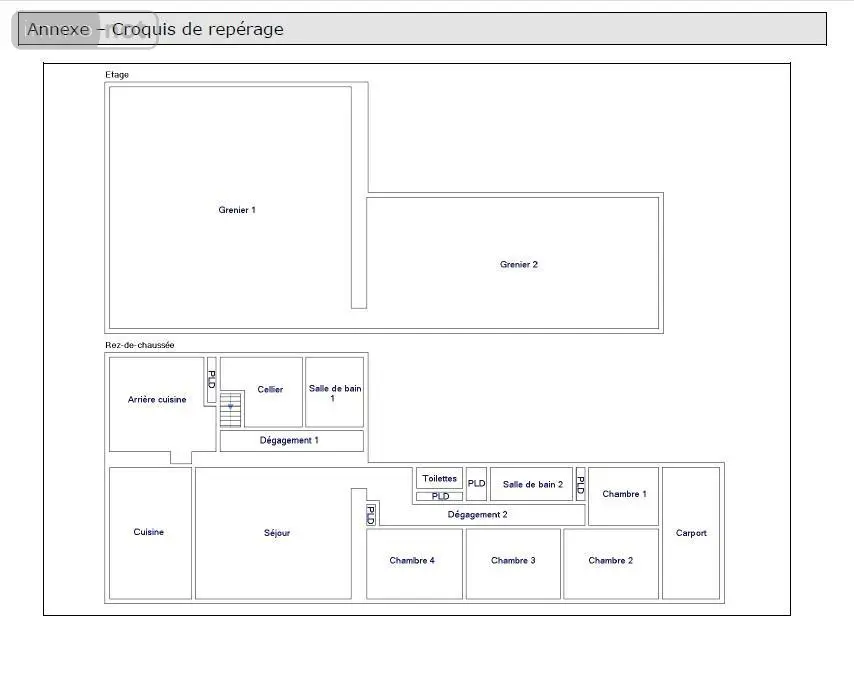The width and height of the screenshot is (854, 678).
Task: Click the staircase symbol beside Cellier
Action: point(231,409)
